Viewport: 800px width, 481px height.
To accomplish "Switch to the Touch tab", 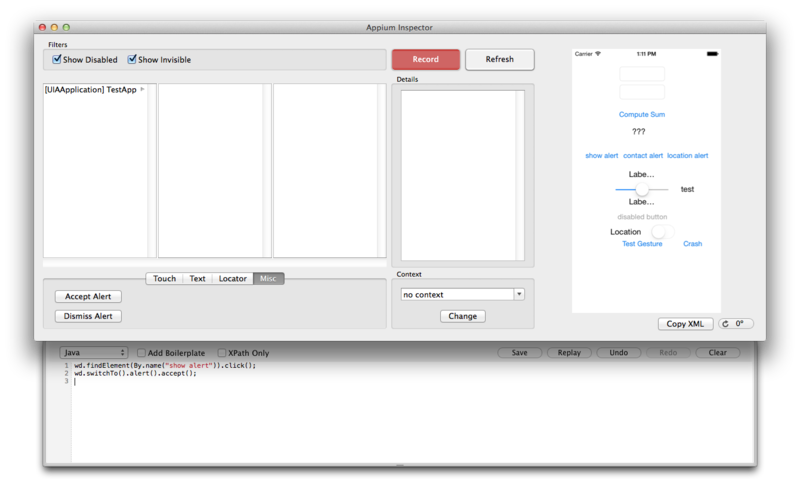I will (164, 279).
